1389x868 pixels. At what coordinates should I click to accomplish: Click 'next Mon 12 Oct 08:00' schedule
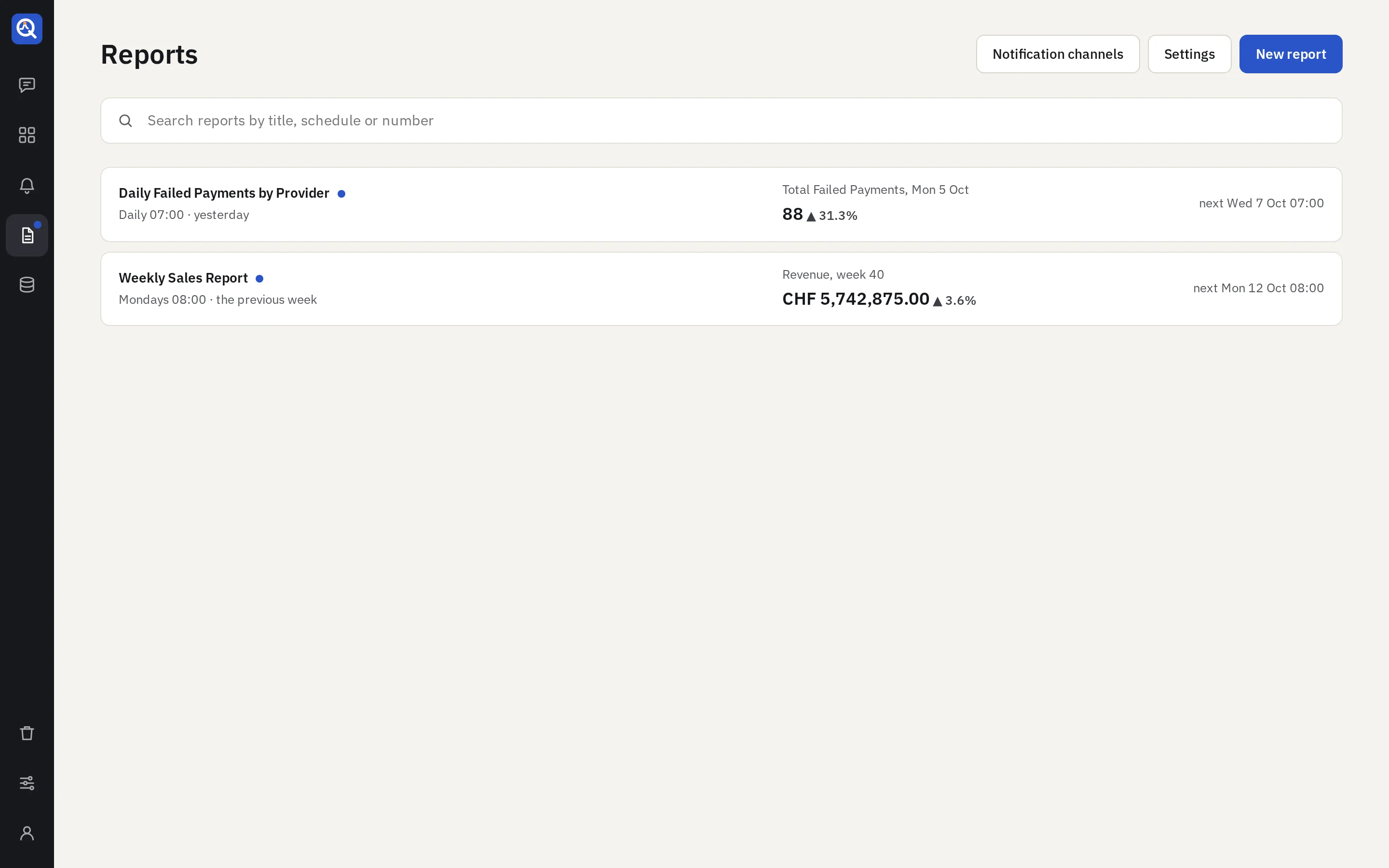point(1258,288)
